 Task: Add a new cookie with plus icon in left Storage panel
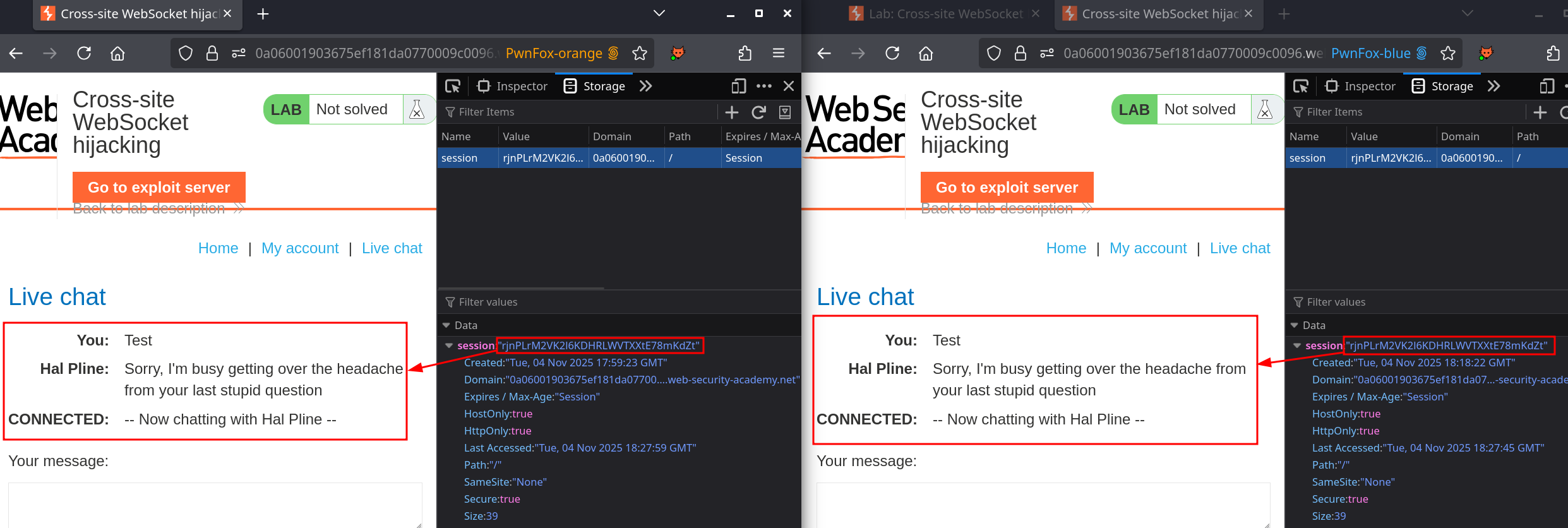pos(732,112)
